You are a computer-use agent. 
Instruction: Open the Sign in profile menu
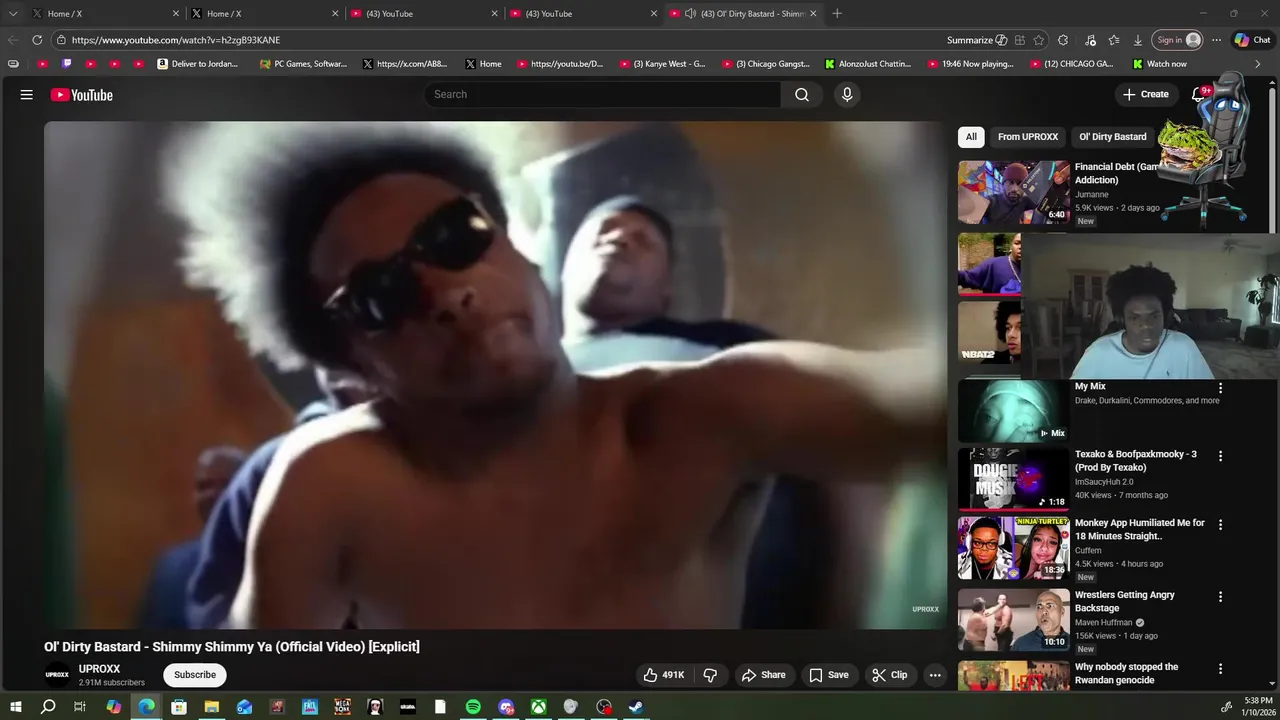pyautogui.click(x=1178, y=40)
